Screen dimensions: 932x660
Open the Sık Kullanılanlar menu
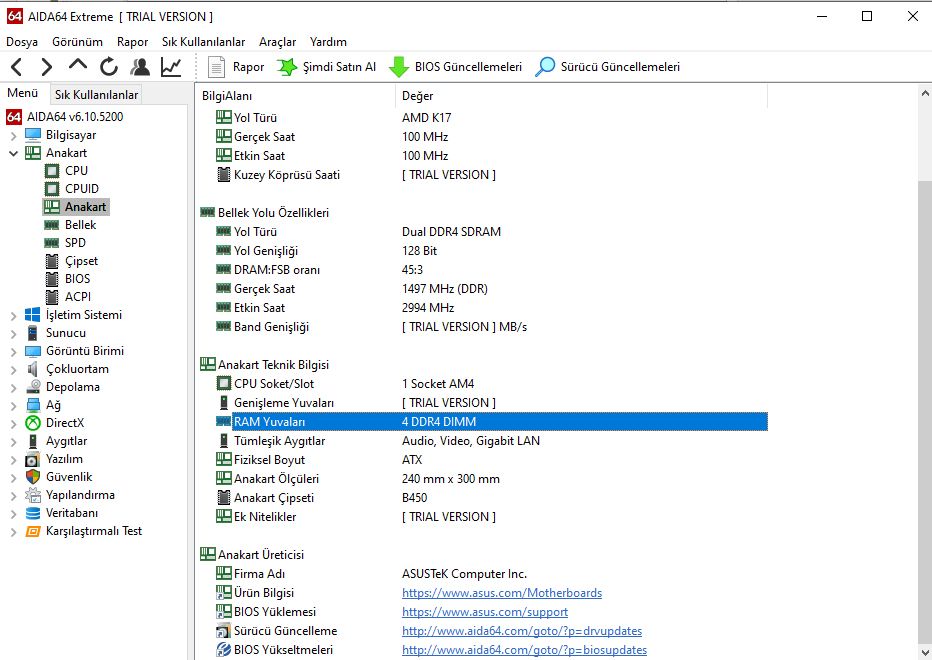point(203,42)
